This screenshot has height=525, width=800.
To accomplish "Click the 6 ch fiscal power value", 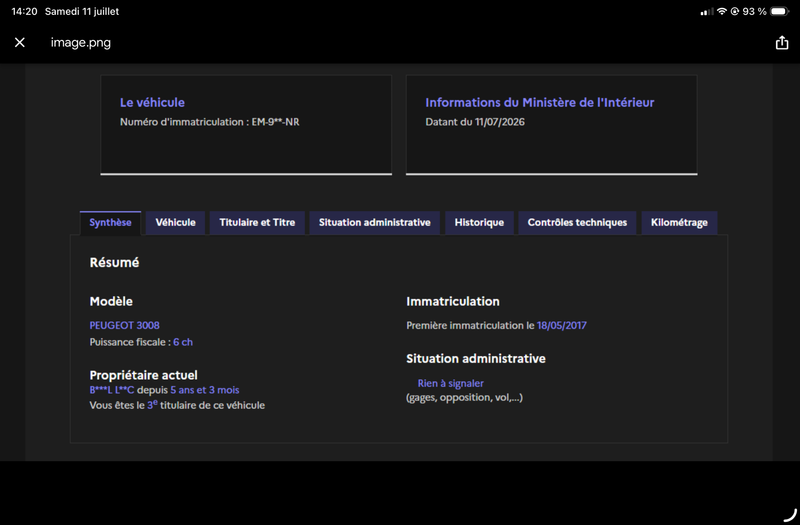I will coord(183,342).
